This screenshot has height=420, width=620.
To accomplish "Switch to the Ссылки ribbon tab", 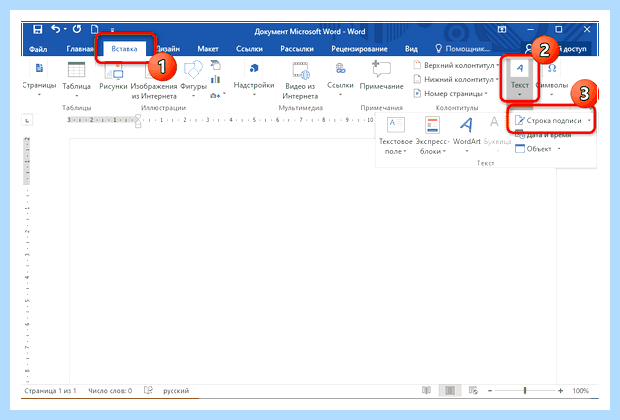I will click(x=250, y=49).
